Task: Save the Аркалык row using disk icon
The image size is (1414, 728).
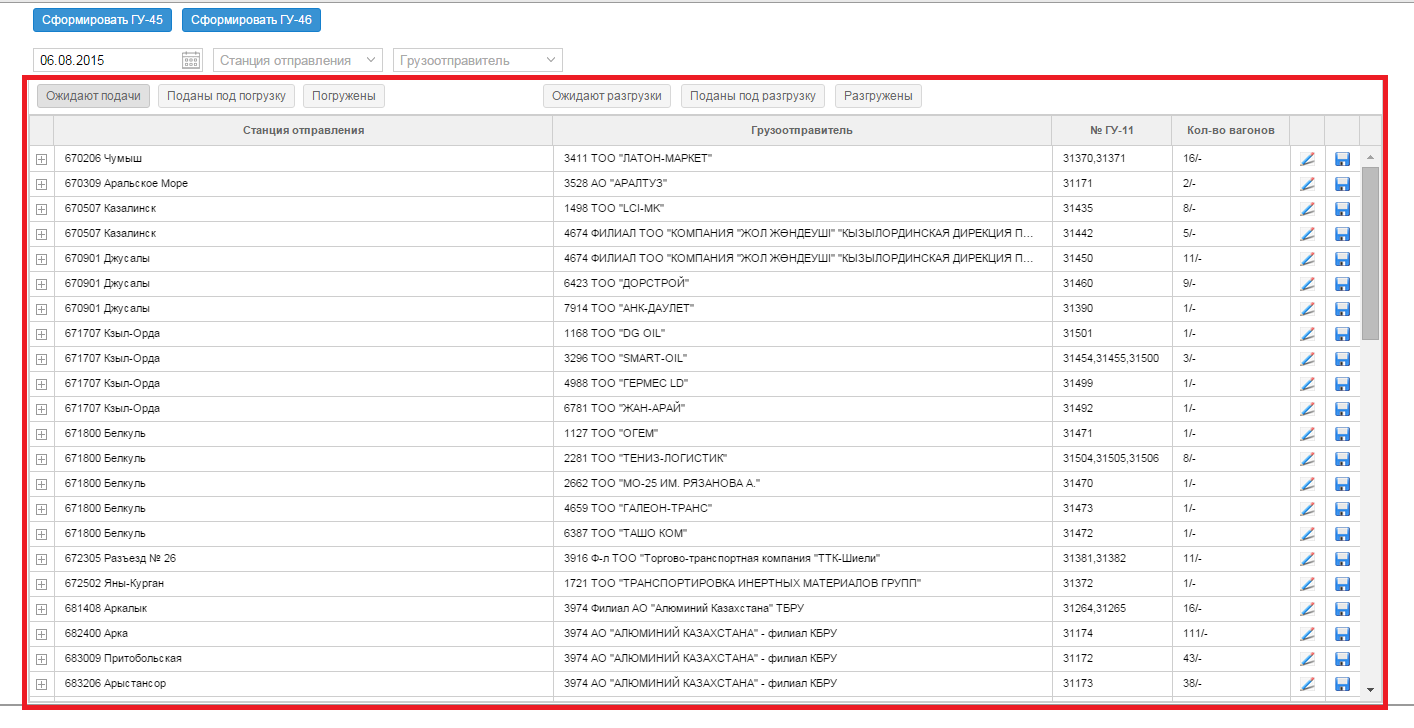Action: point(1342,608)
